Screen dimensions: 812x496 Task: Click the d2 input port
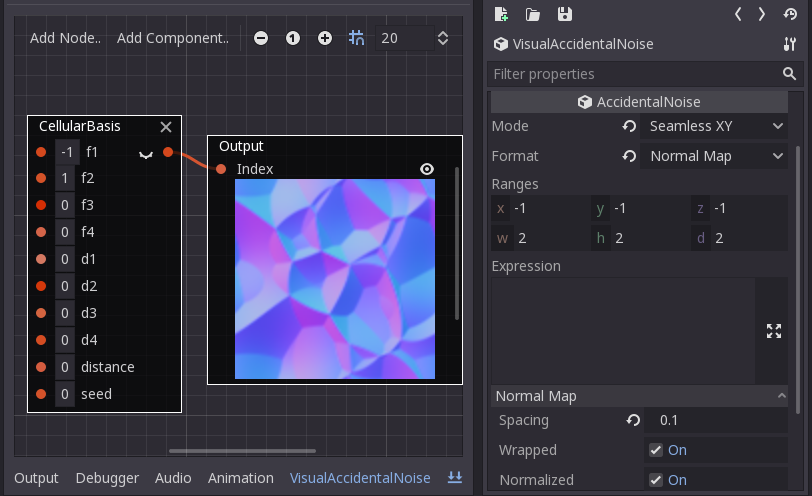coord(41,286)
